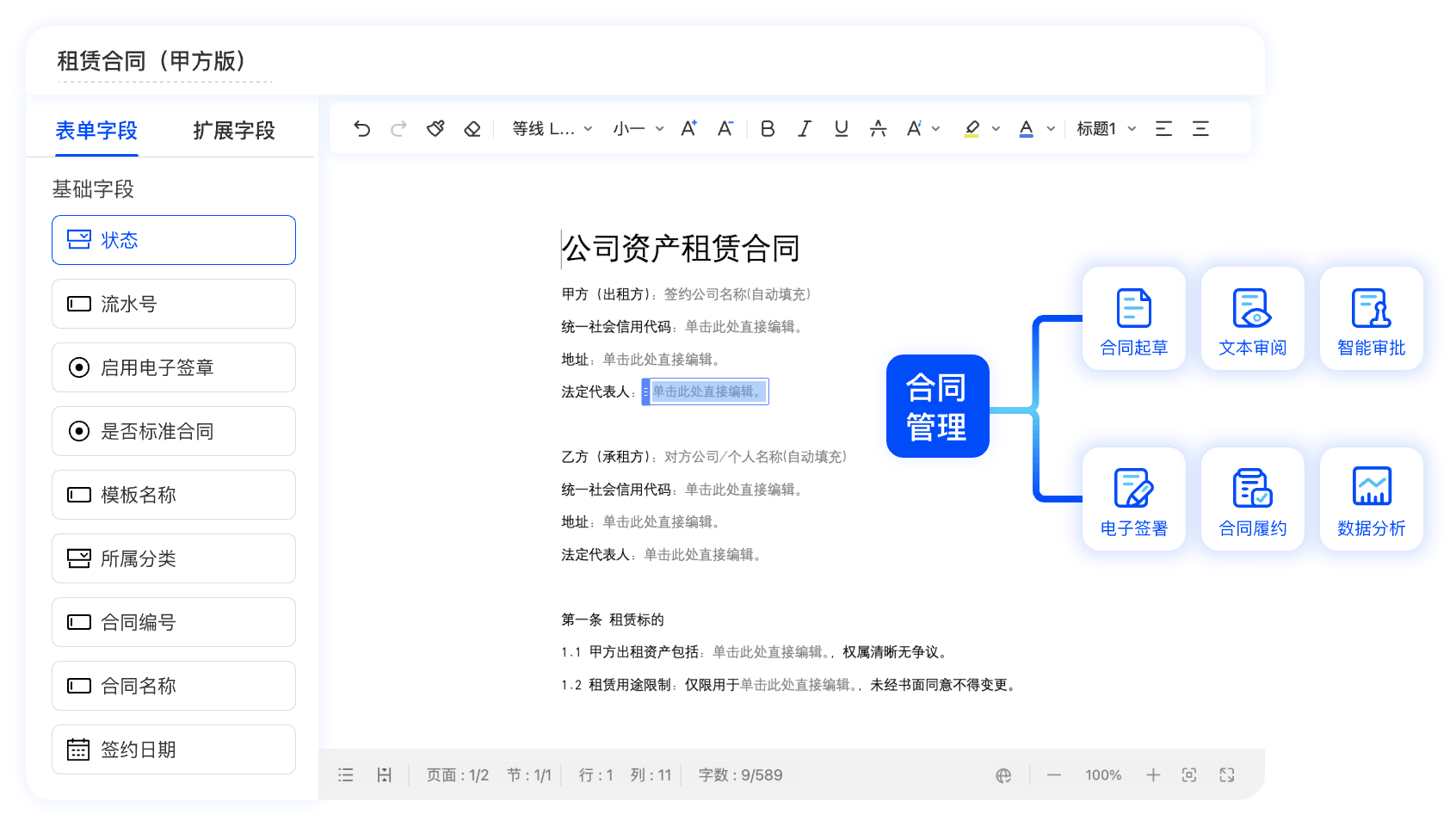The image size is (1456, 826).
Task: Pick the yellow highlight color button
Action: coord(972,129)
